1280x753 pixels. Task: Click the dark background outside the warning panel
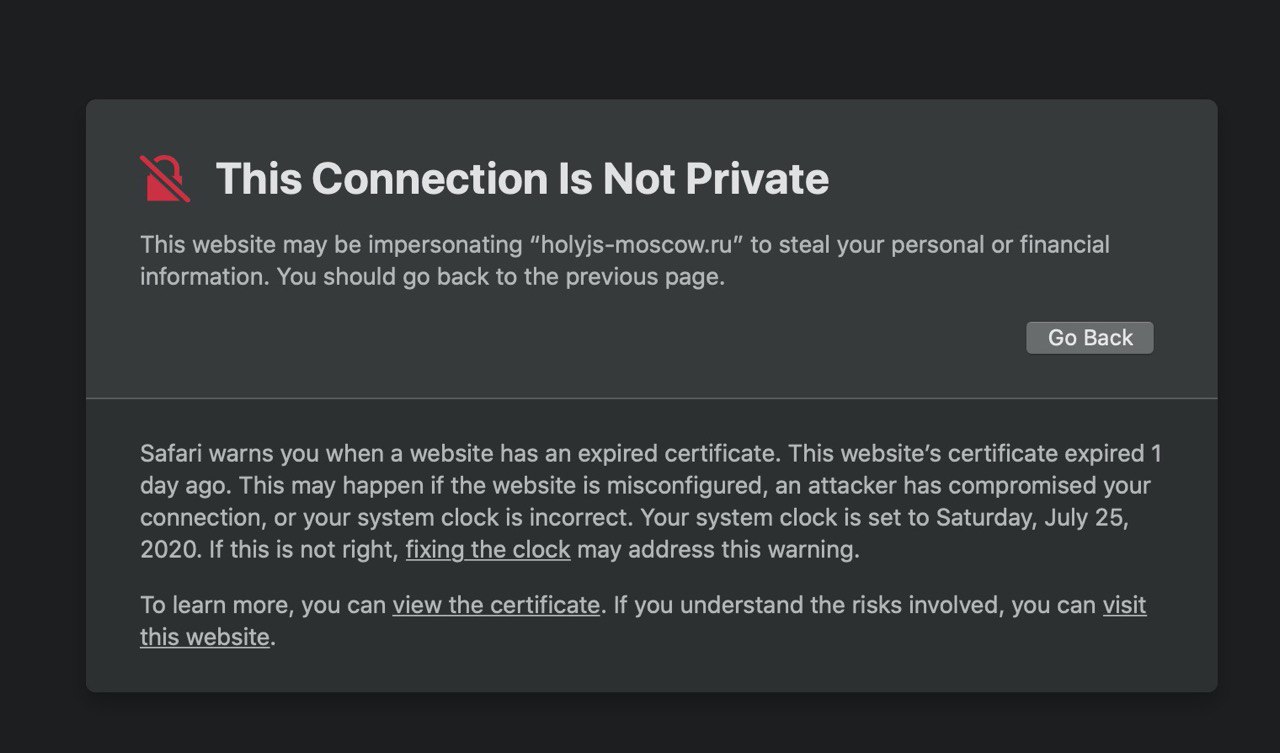(640, 50)
